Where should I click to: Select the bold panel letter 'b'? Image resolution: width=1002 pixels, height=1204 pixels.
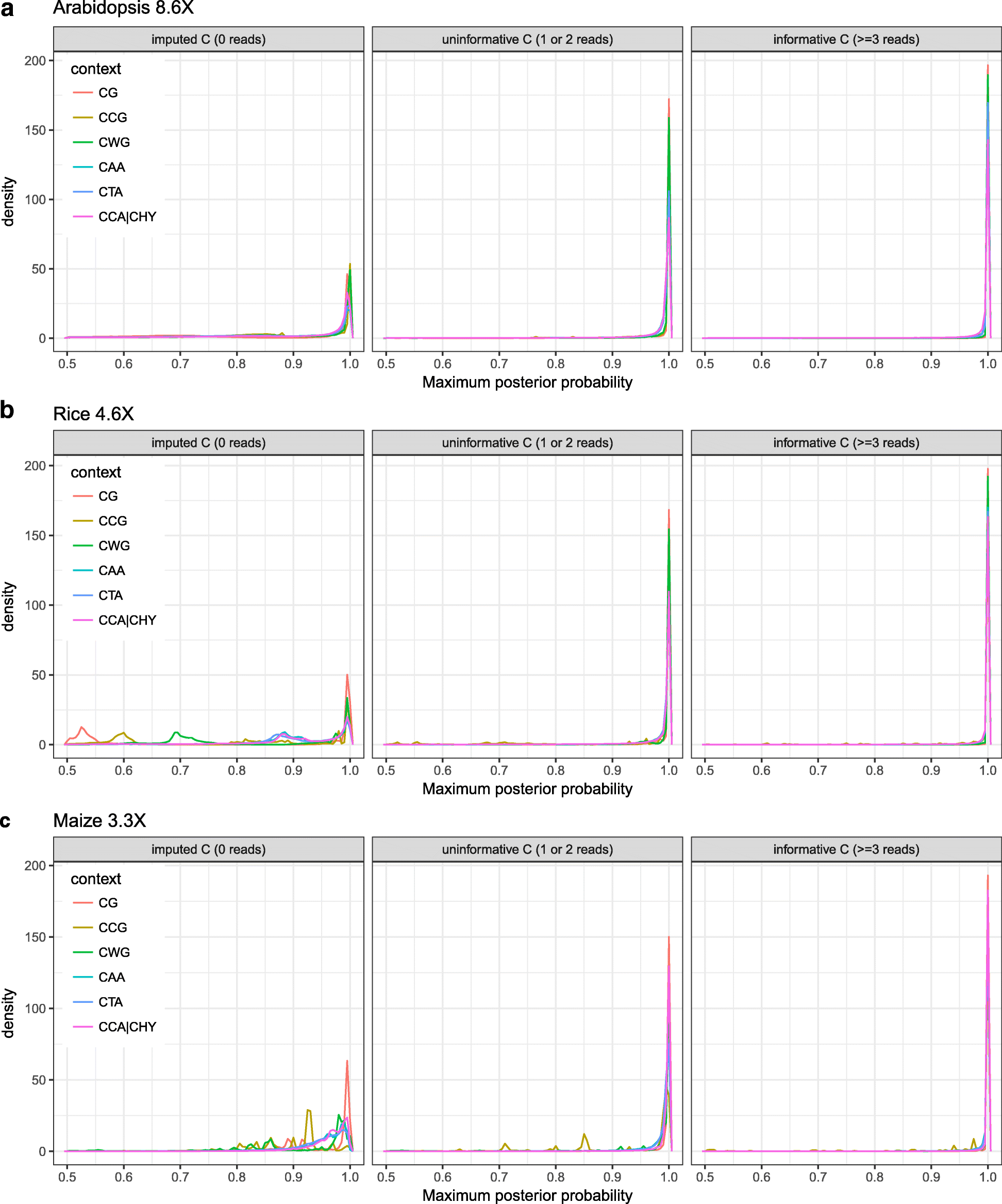[7, 410]
